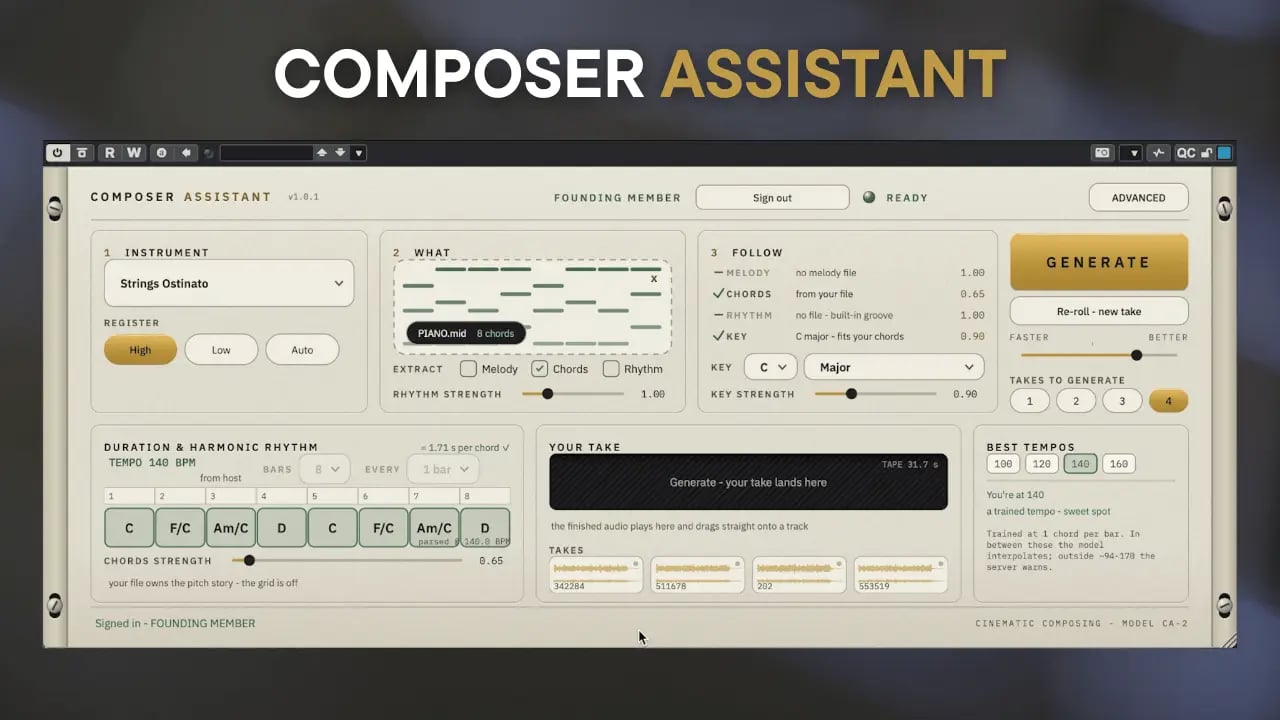
Task: Toggle the unlock padlock icon
Action: click(1207, 153)
